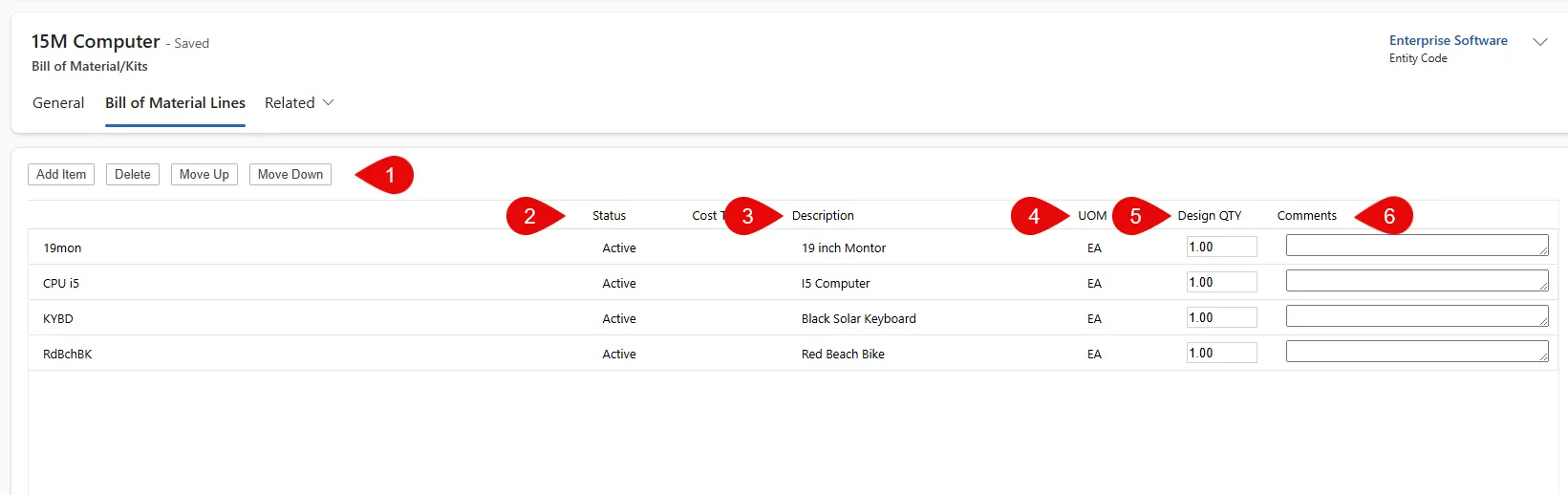Click Comments box for I5 Computer row
The image size is (1568, 495).
pos(1417,281)
